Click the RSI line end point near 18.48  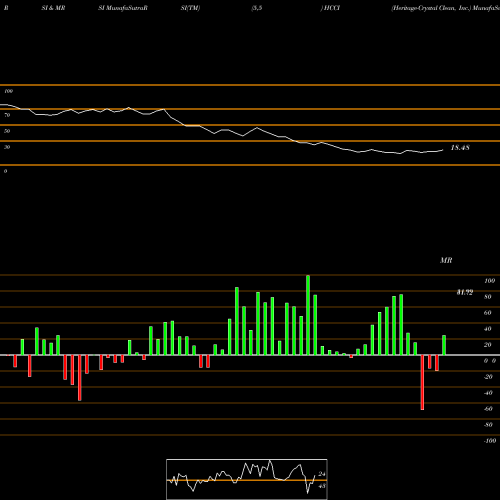pos(443,150)
